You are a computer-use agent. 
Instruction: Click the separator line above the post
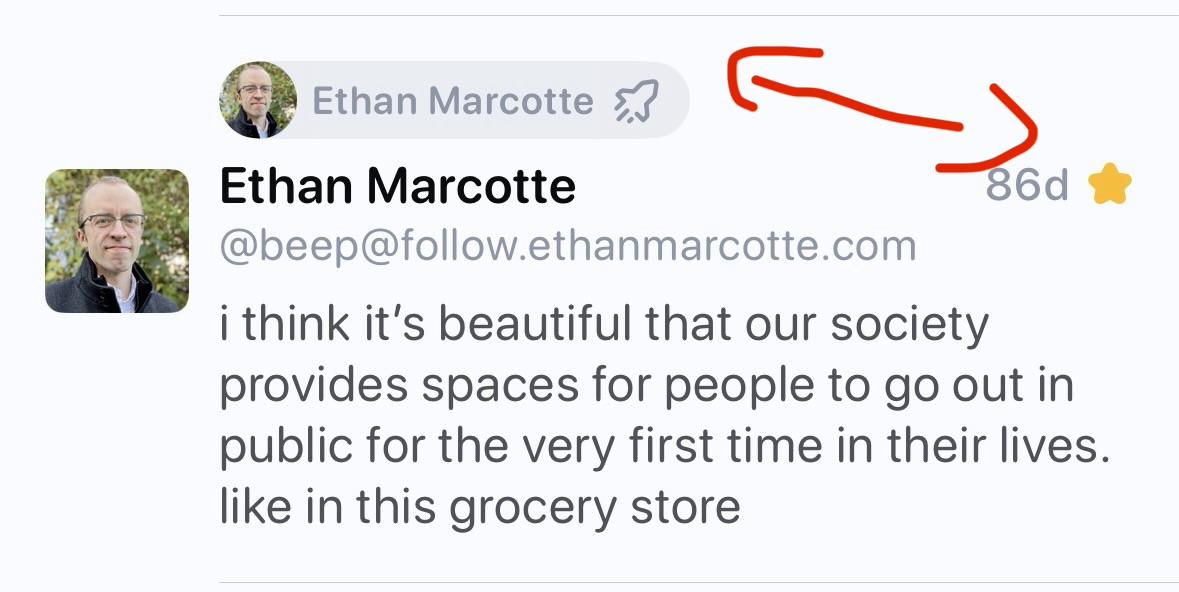click(x=698, y=16)
